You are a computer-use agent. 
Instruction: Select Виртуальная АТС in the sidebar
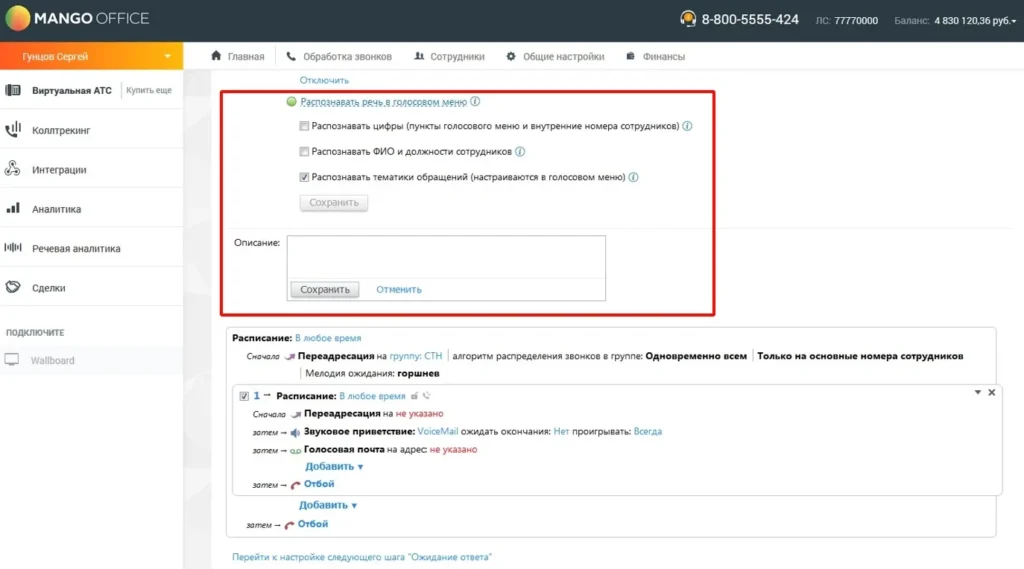72,91
